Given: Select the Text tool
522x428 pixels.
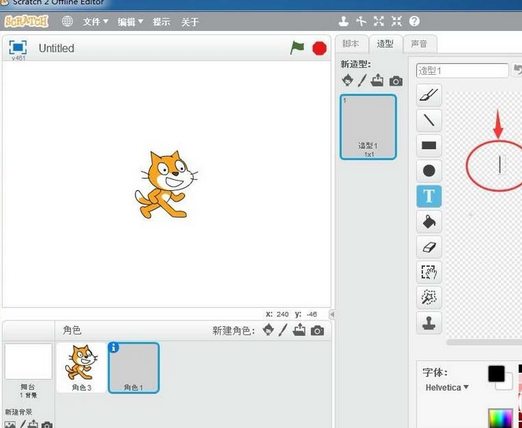Looking at the screenshot, I should click(x=429, y=196).
